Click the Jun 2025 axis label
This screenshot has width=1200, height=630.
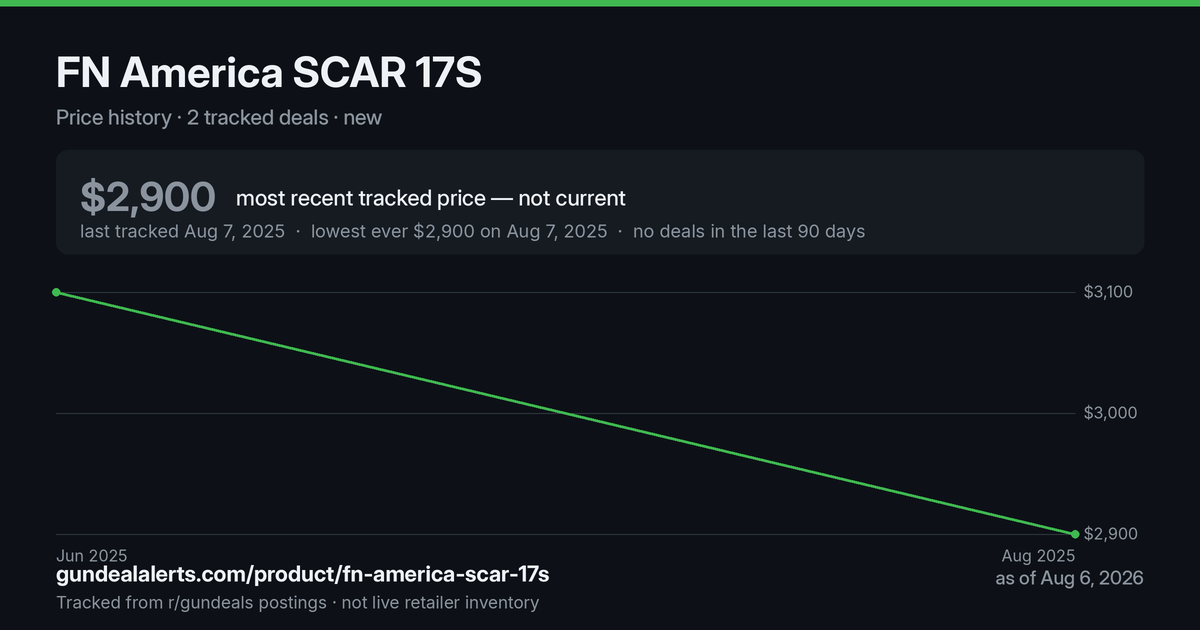(91, 555)
